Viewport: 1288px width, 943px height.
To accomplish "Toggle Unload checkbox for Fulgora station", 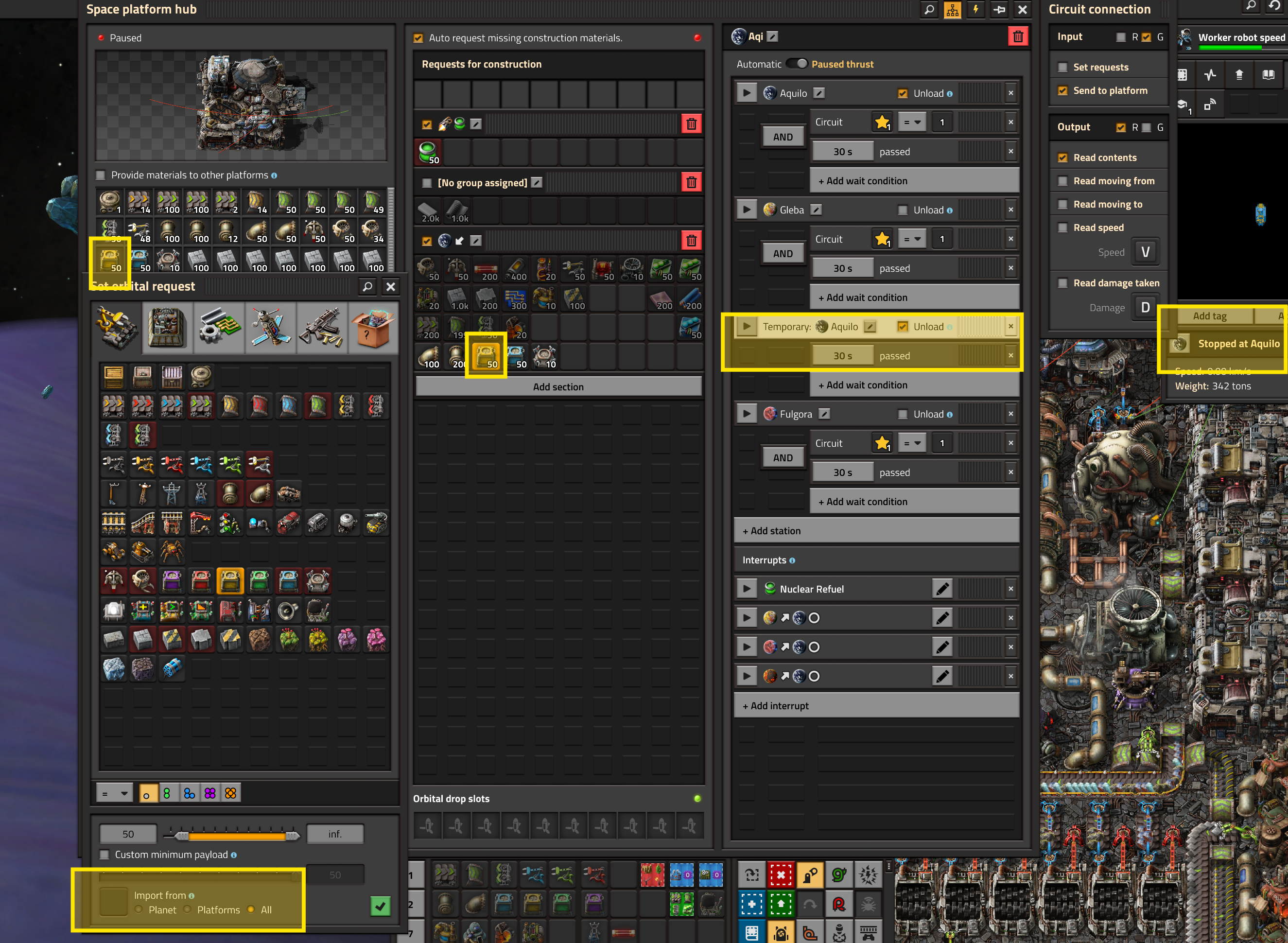I will point(903,415).
